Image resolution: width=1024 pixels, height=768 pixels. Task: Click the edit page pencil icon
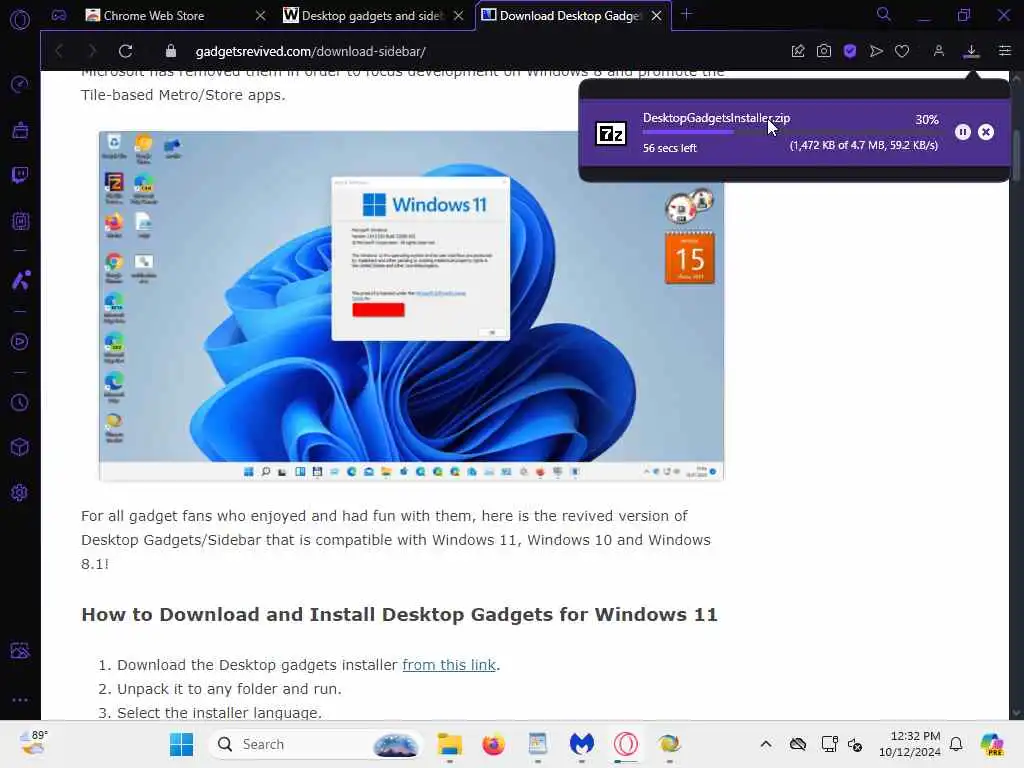(797, 51)
